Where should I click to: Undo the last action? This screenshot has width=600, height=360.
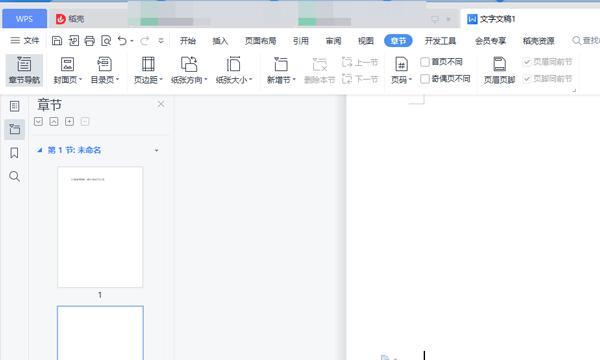pos(122,41)
